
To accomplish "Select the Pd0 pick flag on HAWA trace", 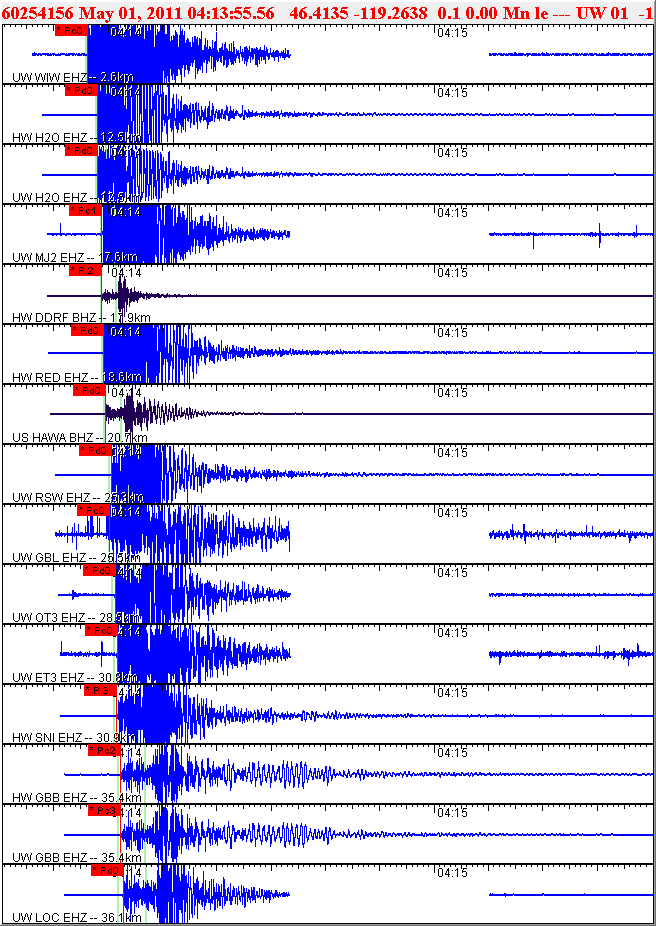I will coord(89,390).
